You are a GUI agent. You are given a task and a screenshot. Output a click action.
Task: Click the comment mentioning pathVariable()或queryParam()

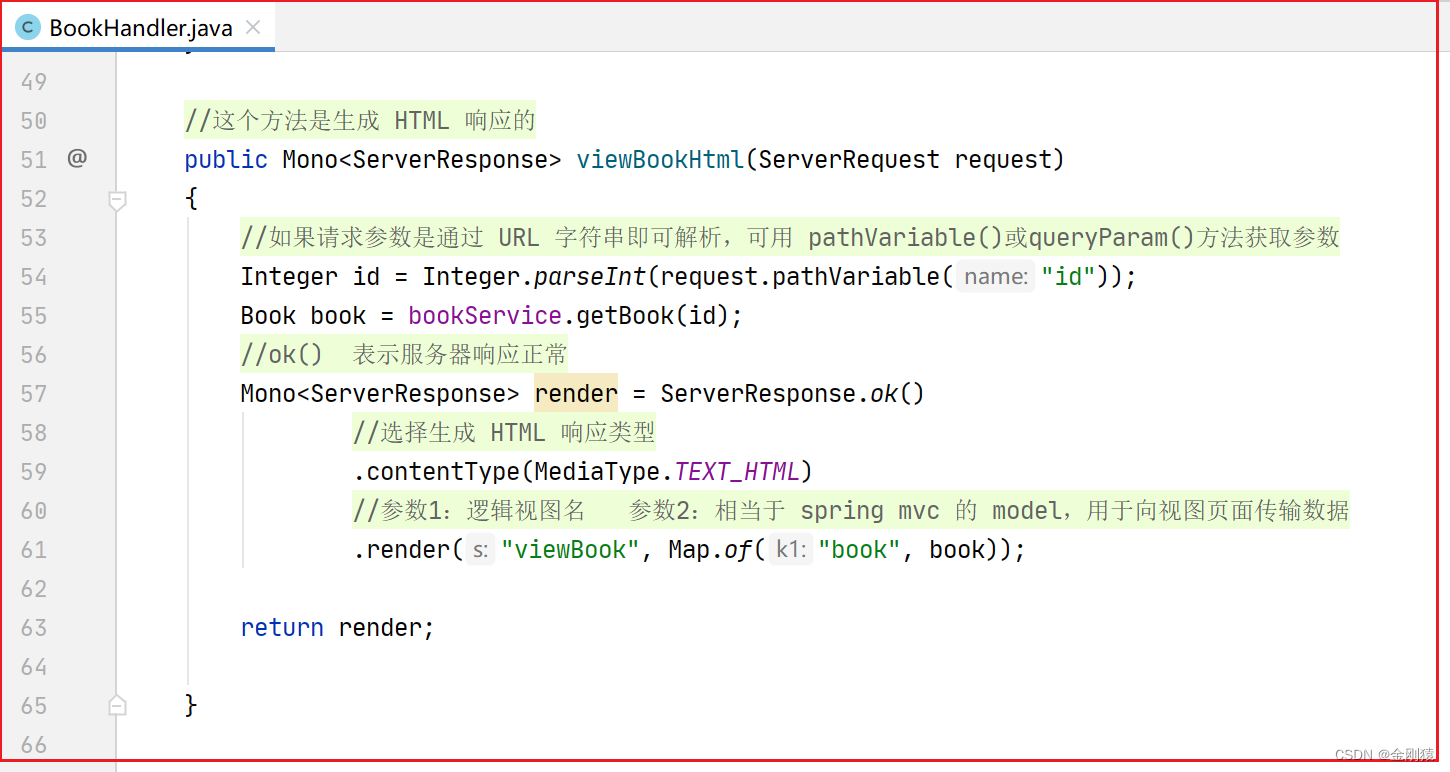[x=790, y=238]
